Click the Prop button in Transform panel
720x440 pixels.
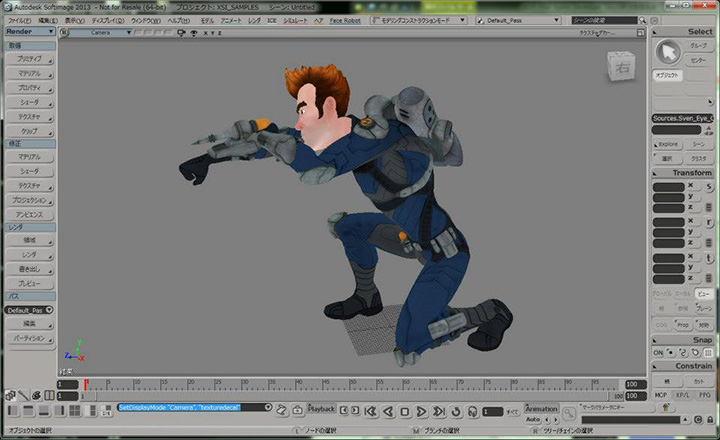click(x=683, y=325)
